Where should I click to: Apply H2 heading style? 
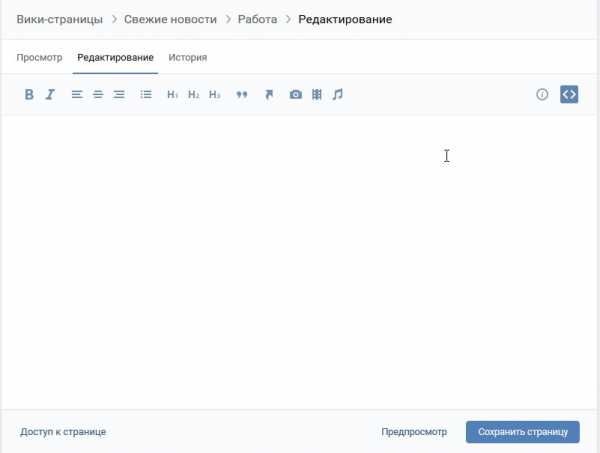[194, 95]
